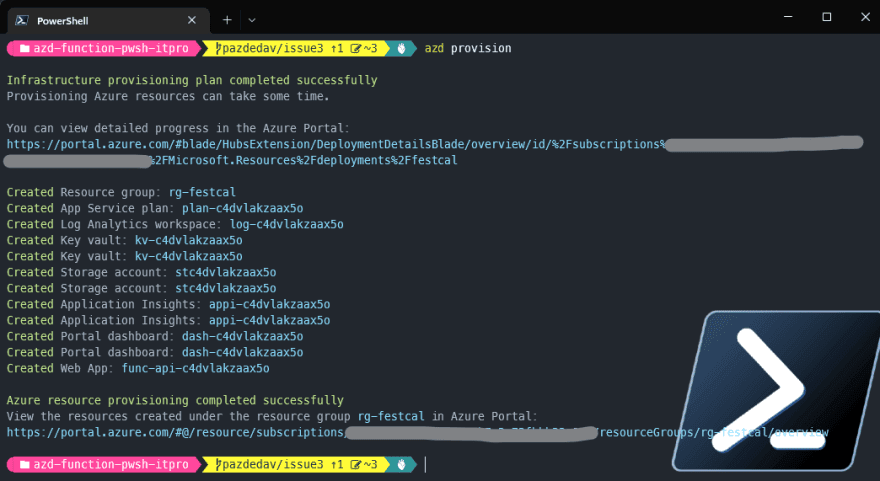Image resolution: width=880 pixels, height=481 pixels.
Task: Click the bottom azd-function-pwsh-itpro prompt segment
Action: point(104,464)
